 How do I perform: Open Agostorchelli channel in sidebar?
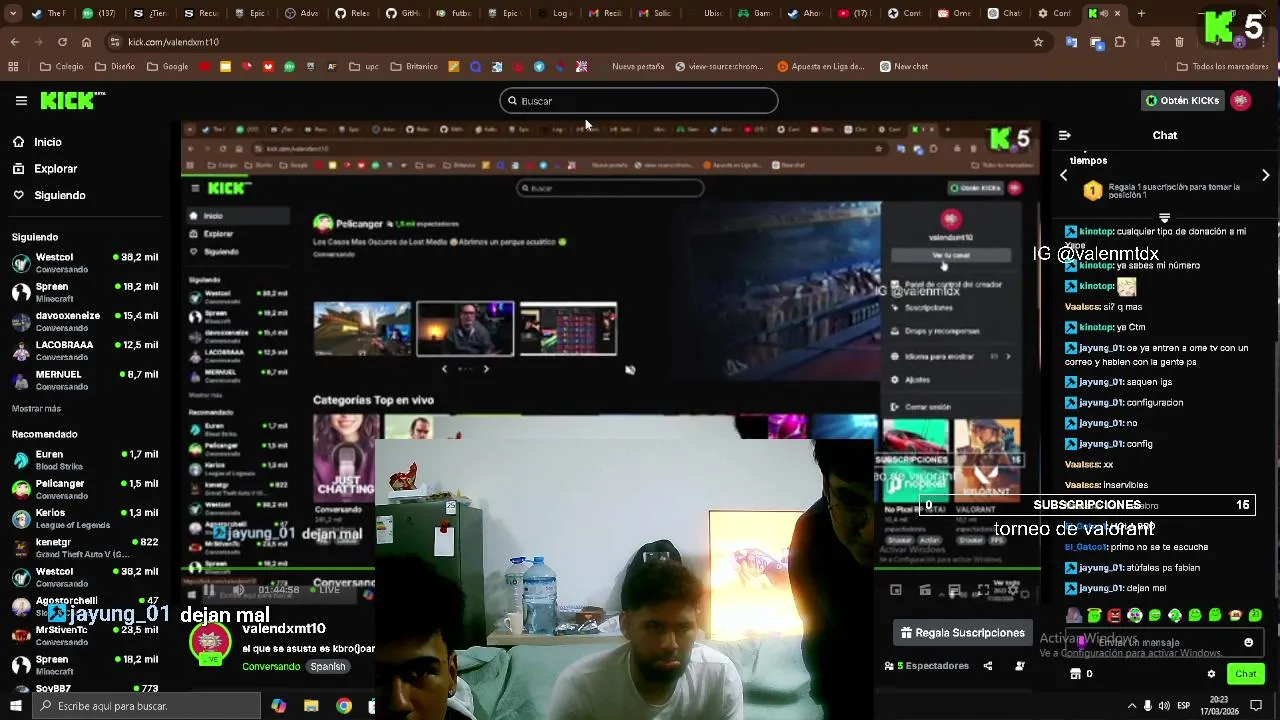[84, 606]
